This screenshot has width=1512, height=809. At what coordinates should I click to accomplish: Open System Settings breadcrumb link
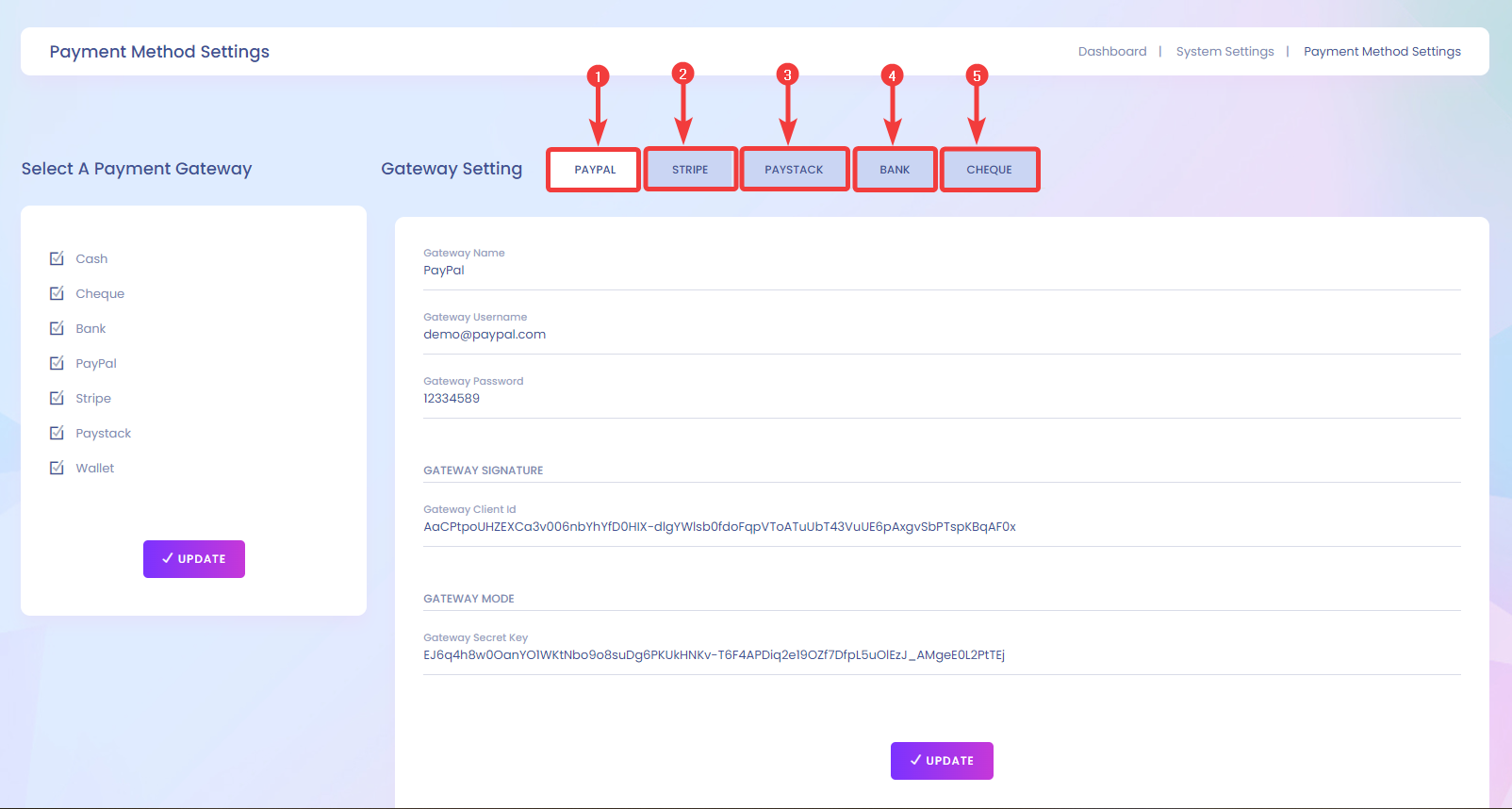[1224, 52]
